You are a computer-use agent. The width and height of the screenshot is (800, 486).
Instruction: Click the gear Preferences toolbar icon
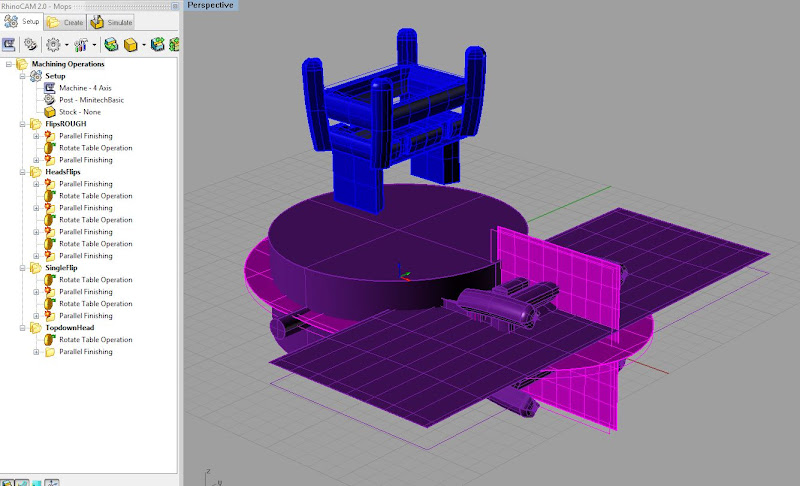(x=52, y=45)
